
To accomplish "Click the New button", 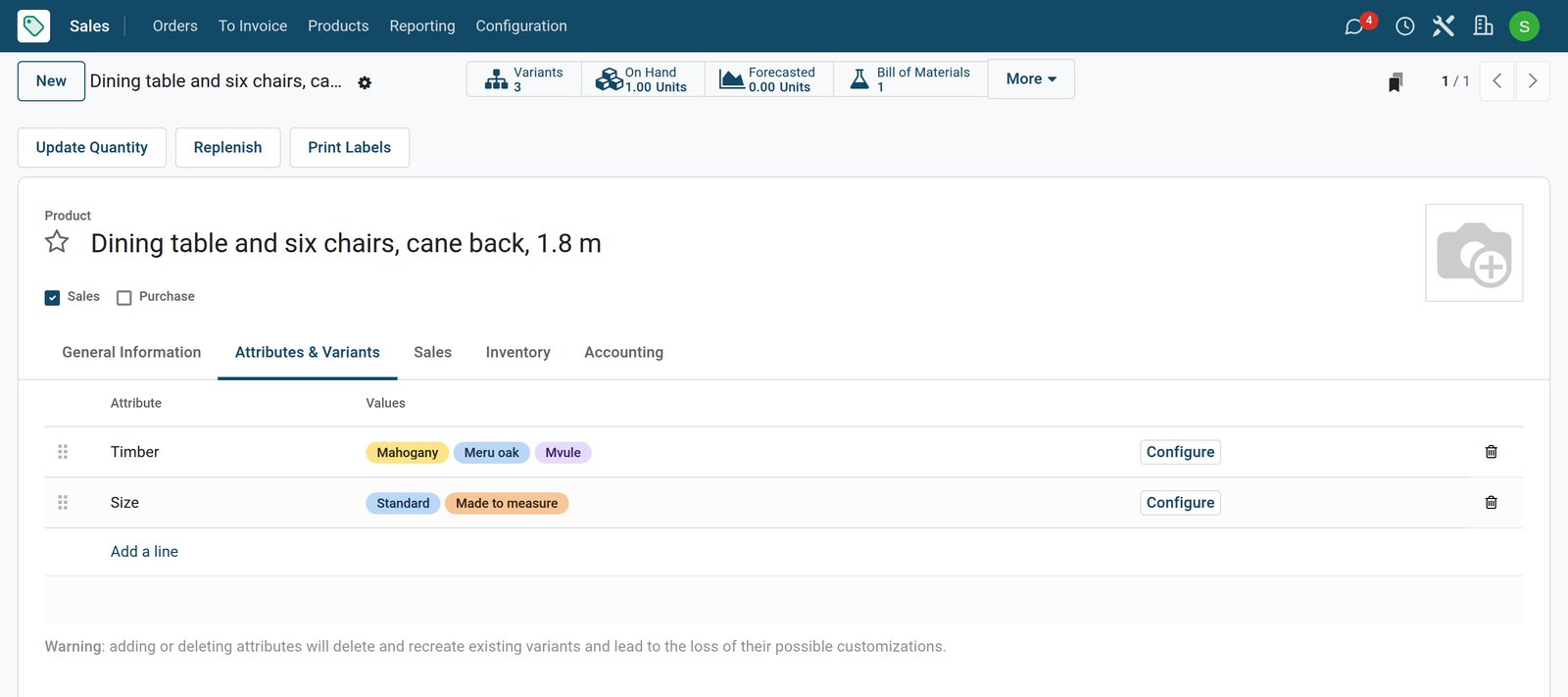I will pos(51,81).
